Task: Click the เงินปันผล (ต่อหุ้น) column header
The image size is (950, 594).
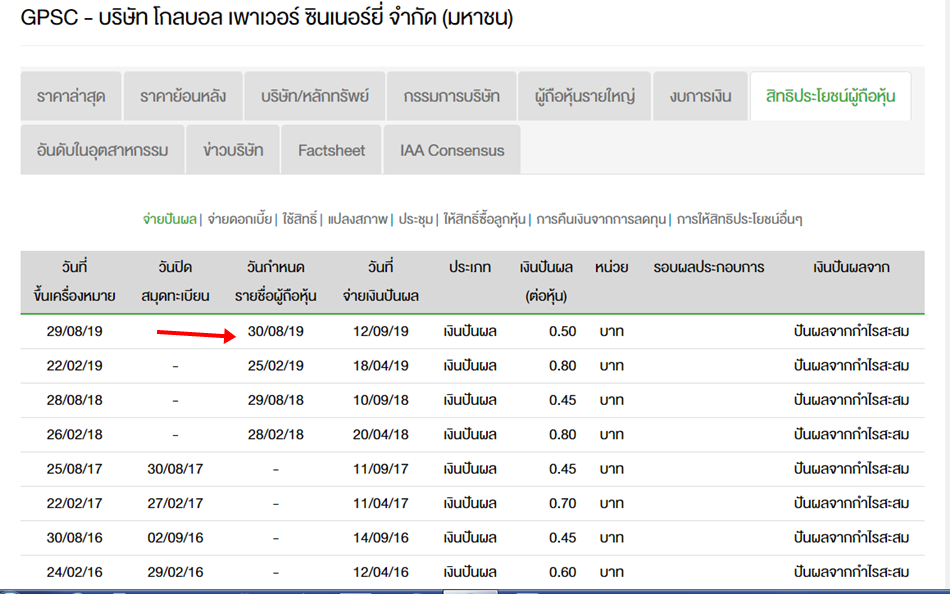Action: (x=546, y=281)
